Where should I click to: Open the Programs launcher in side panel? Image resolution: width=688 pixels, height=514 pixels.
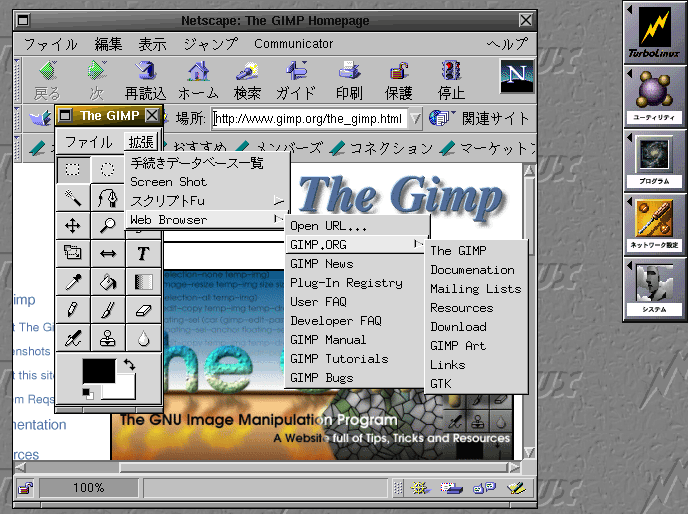pyautogui.click(x=654, y=161)
